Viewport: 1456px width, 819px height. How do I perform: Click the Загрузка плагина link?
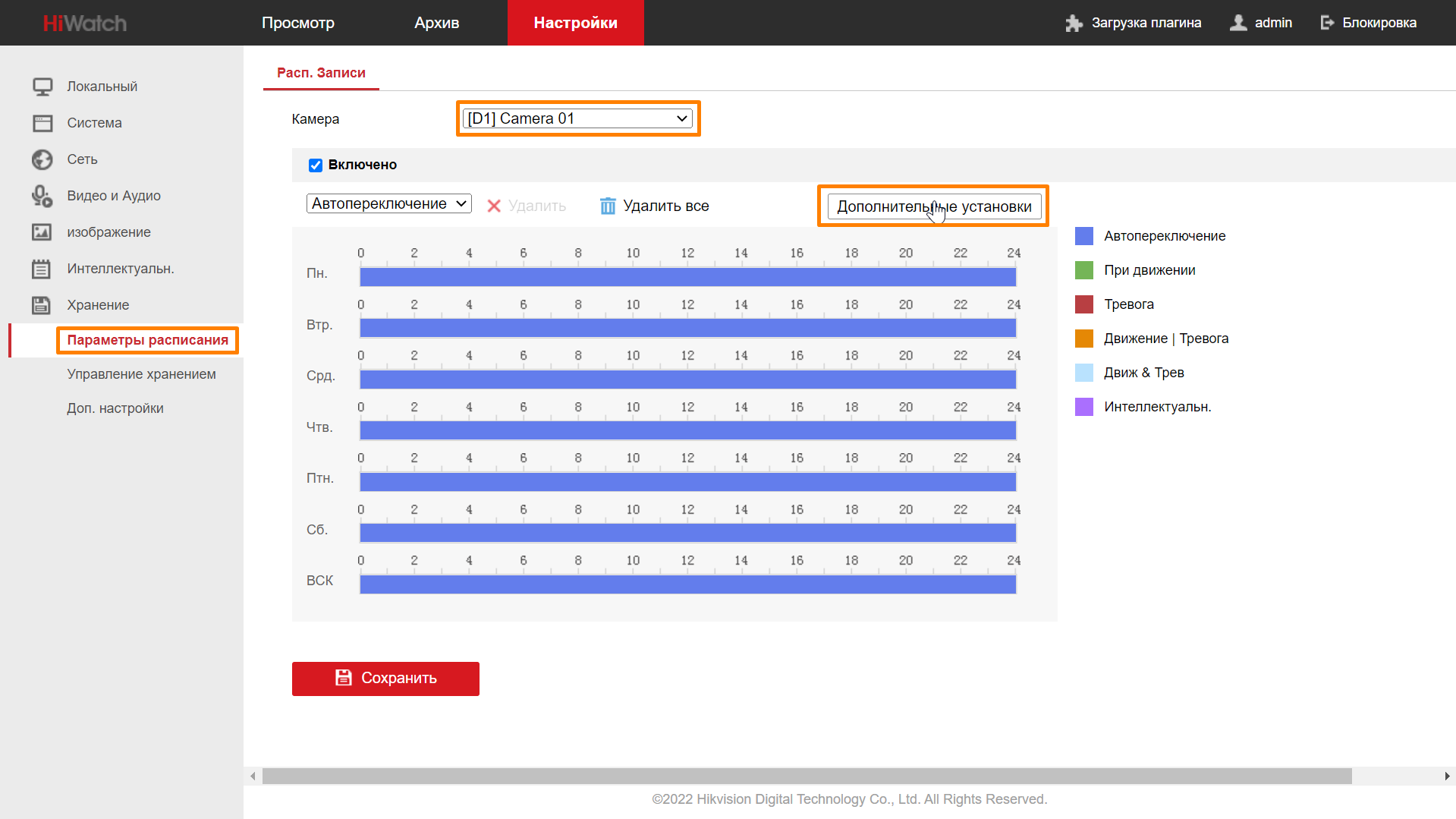tap(1146, 23)
